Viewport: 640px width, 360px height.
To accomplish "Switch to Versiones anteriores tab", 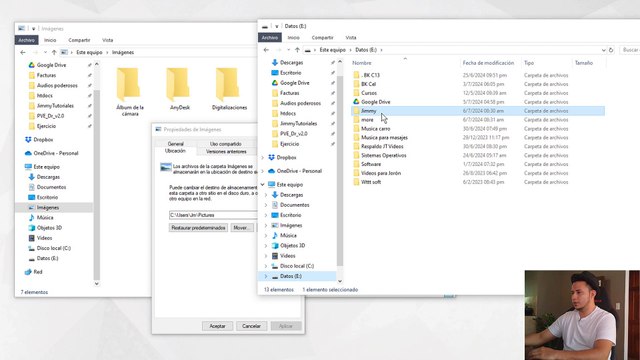I will click(226, 151).
